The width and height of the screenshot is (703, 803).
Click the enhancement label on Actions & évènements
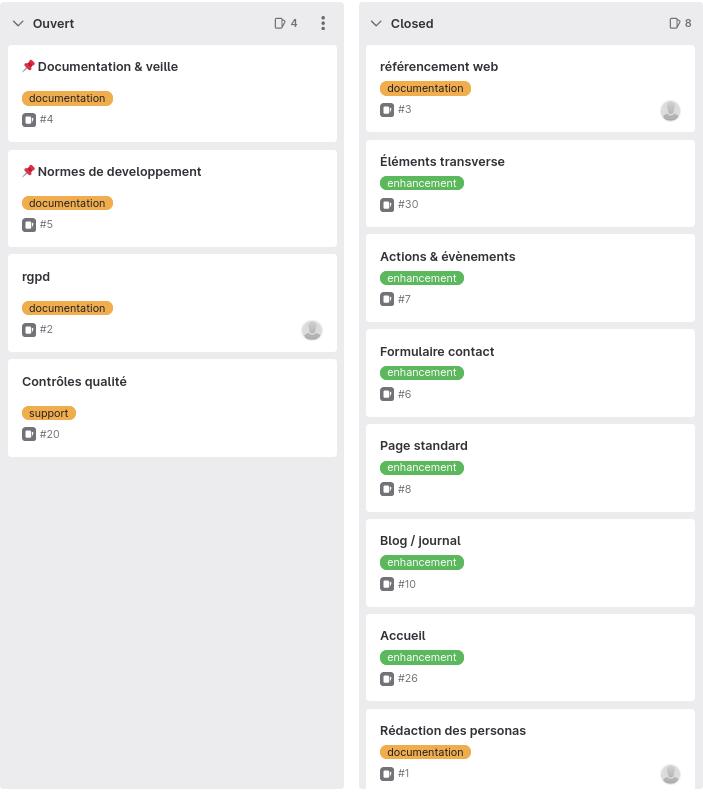click(x=422, y=278)
